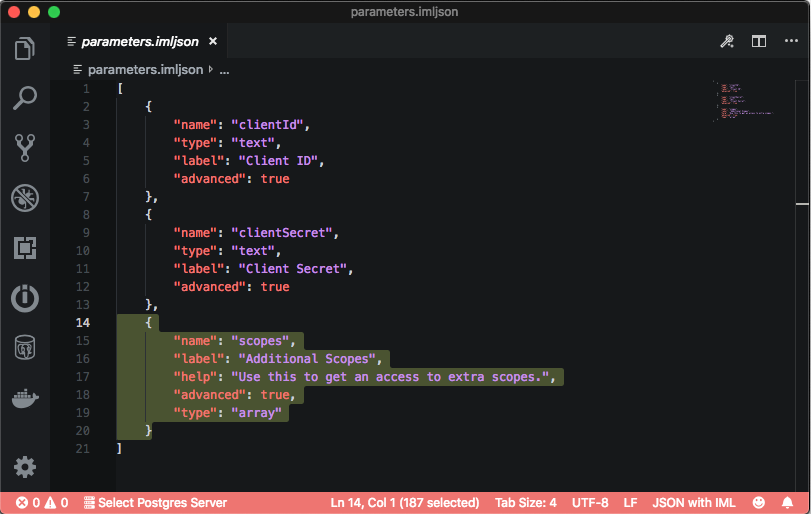Open the Search view
This screenshot has width=811, height=514.
(x=25, y=98)
